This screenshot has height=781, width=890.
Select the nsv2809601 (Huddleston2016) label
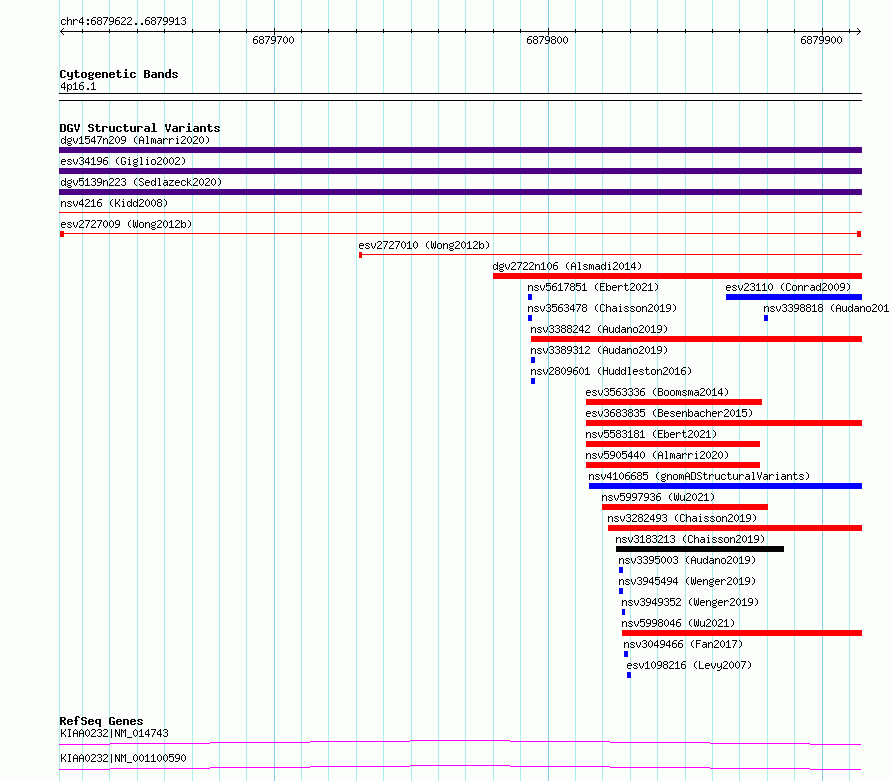[611, 371]
